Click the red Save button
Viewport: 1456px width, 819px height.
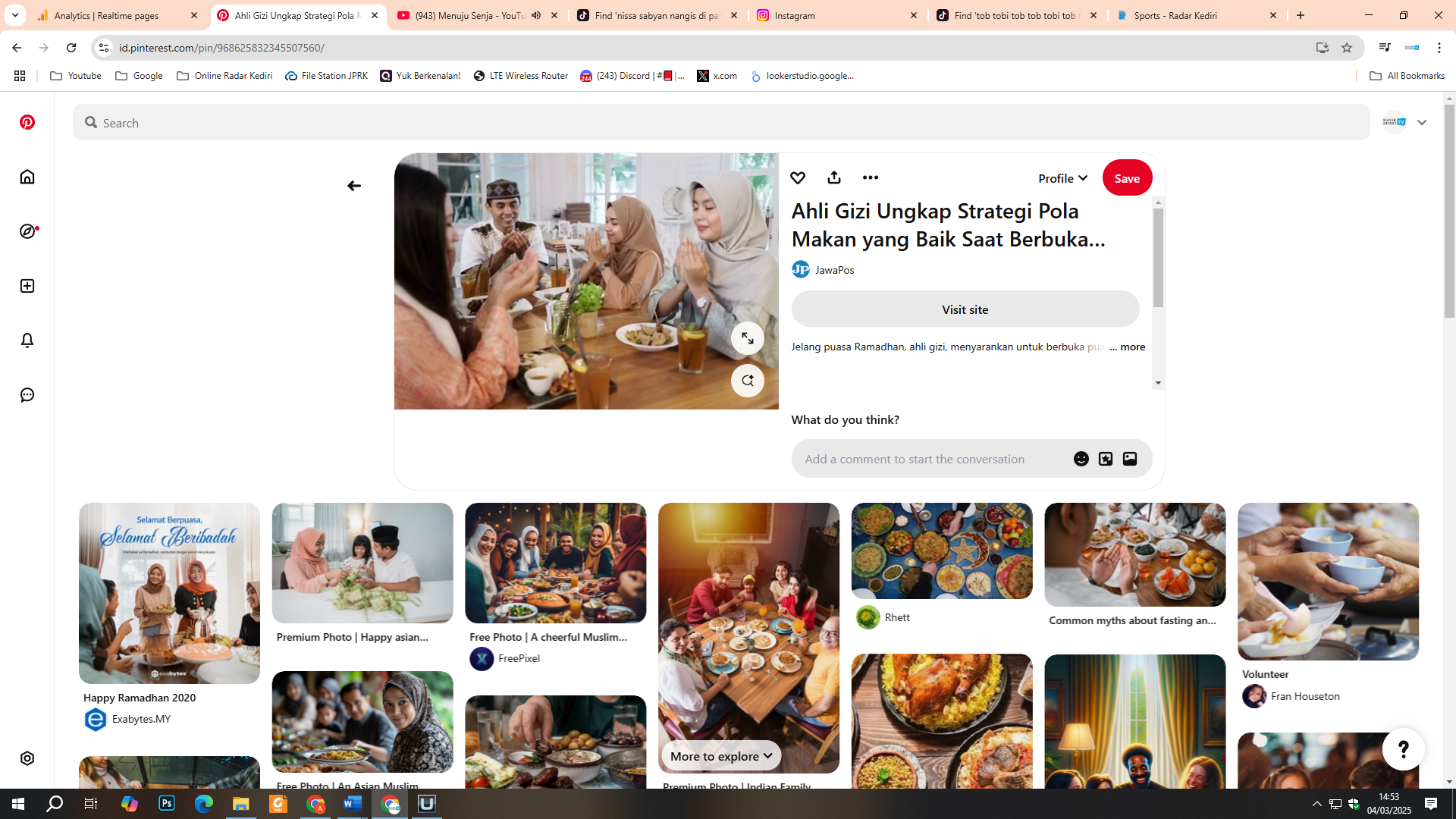[x=1127, y=177]
